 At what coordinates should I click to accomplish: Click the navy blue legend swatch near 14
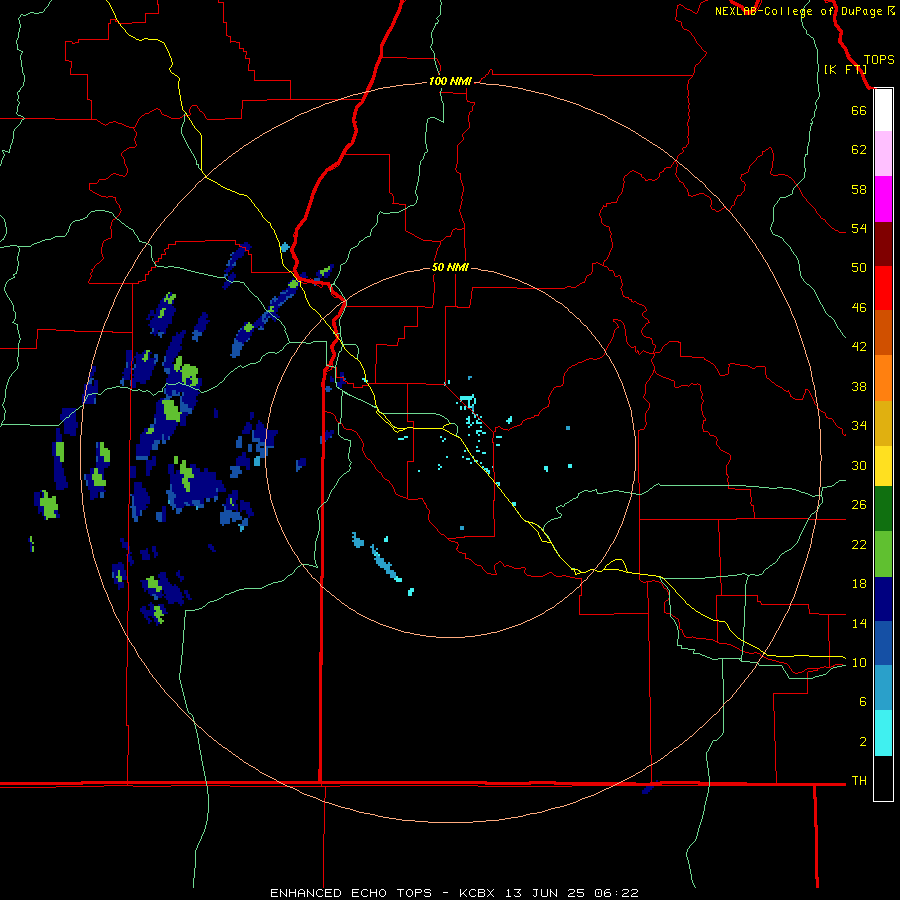[883, 599]
